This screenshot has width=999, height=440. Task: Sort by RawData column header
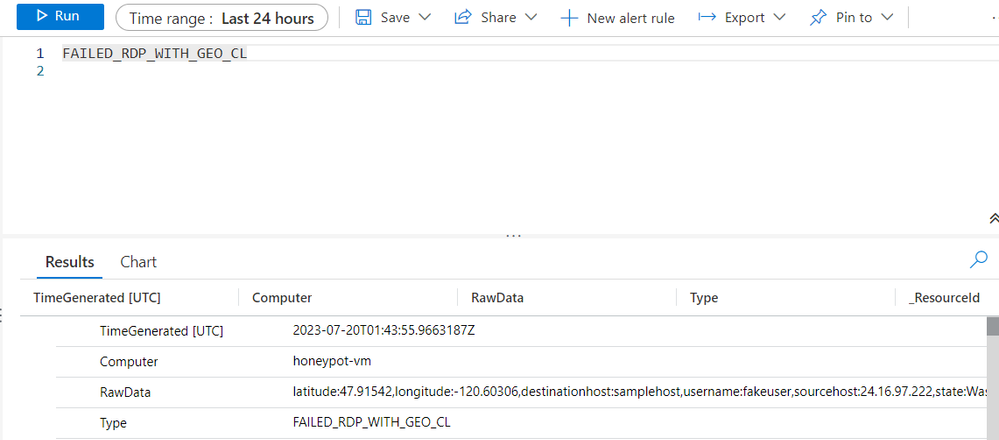pos(497,297)
